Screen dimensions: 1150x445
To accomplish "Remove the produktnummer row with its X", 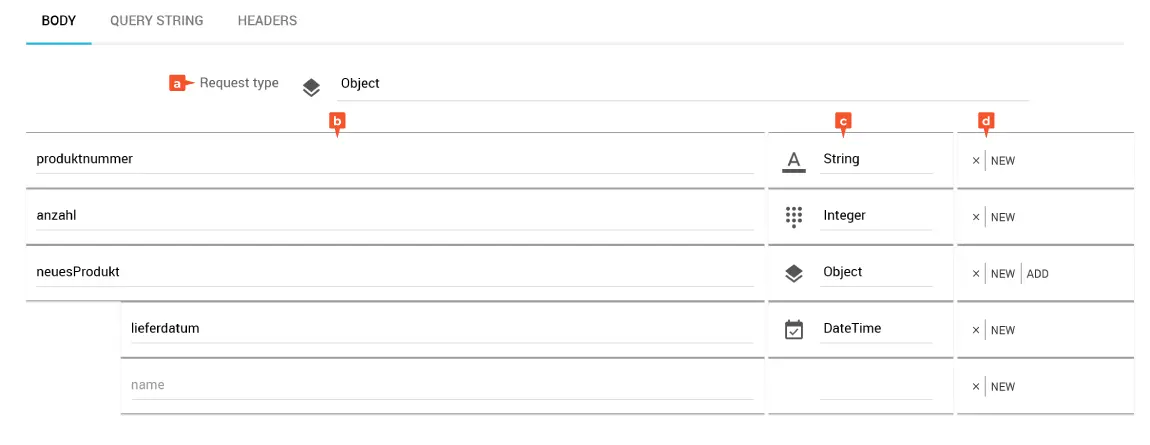I will [976, 161].
